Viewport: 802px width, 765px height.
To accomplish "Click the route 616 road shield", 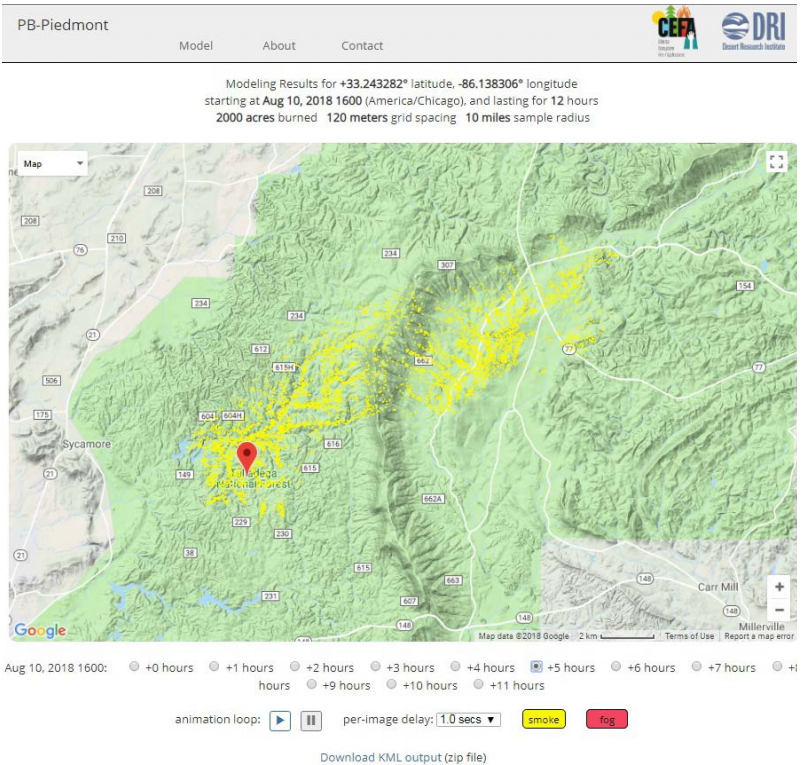I will coord(333,444).
